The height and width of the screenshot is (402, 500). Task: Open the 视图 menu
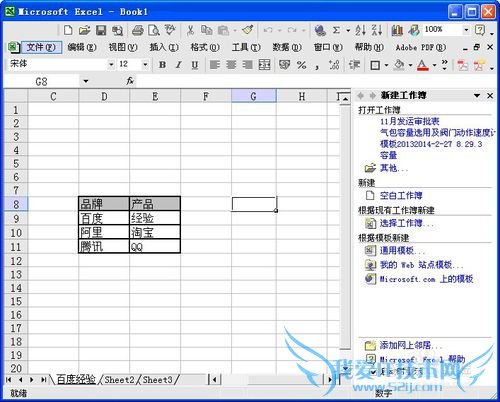[123, 47]
